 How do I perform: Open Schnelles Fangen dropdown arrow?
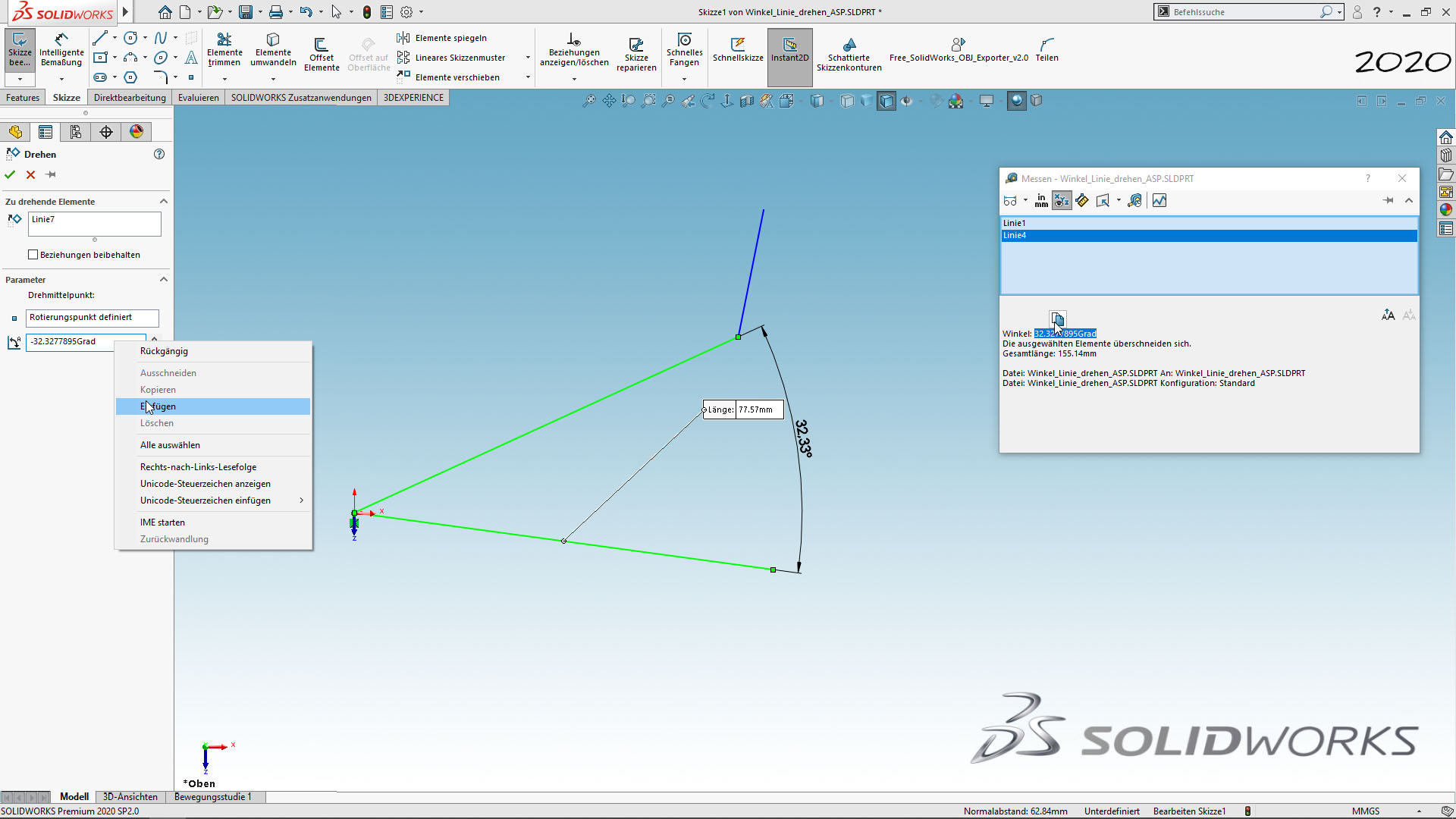pyautogui.click(x=684, y=79)
